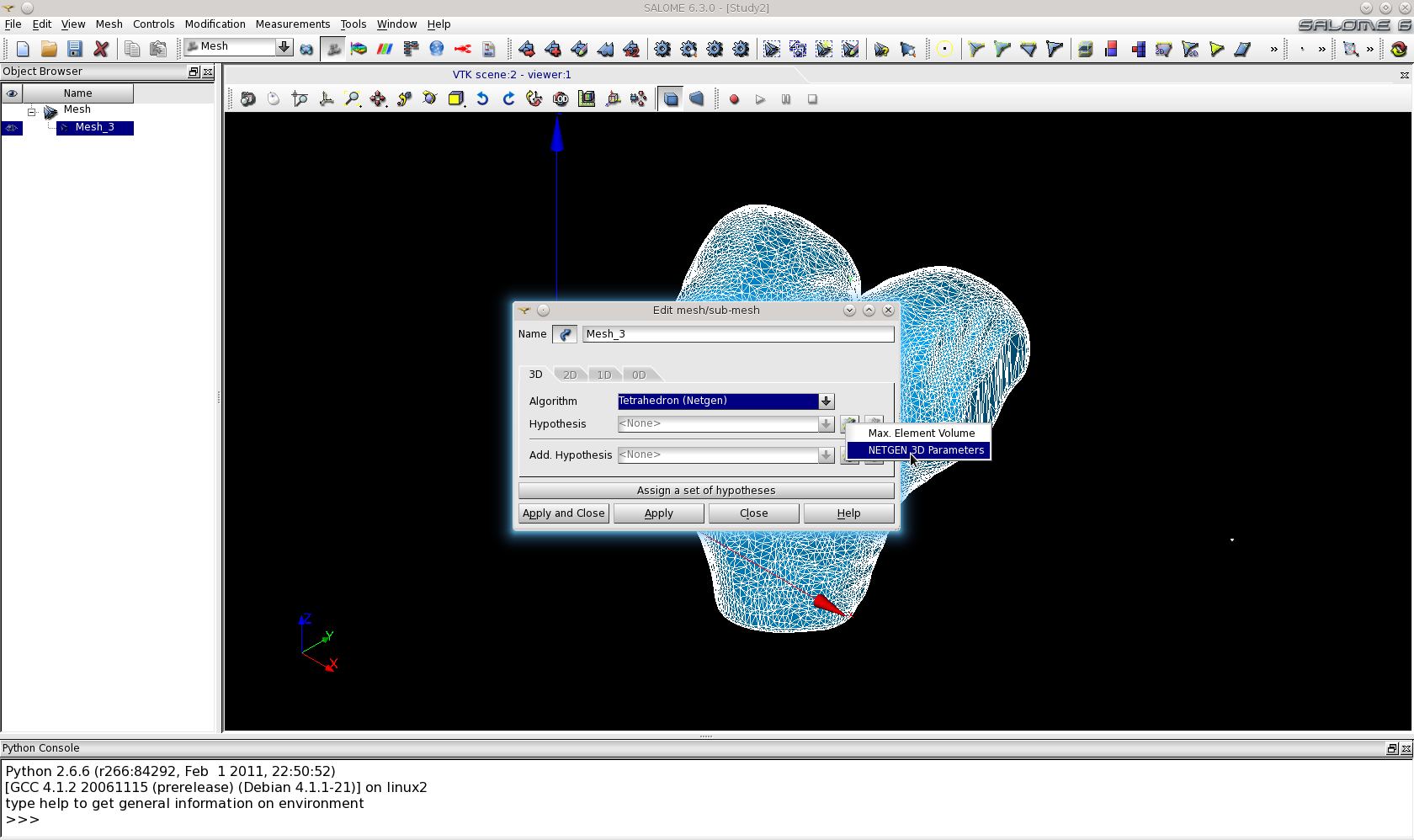Click the red lobster Homard module icon
Viewport: 1414px width, 840px height.
point(463,49)
